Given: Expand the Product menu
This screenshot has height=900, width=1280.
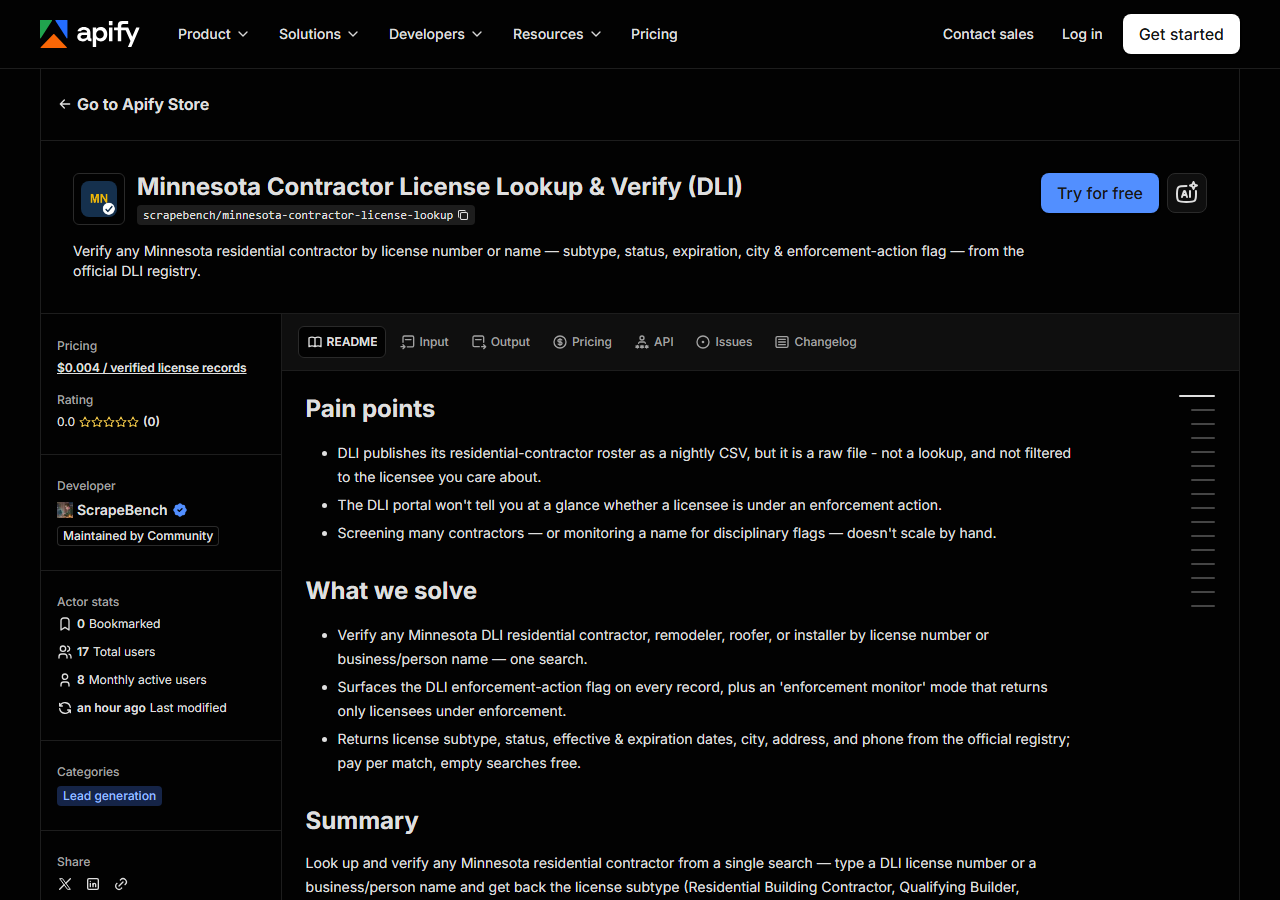Looking at the screenshot, I should (212, 34).
